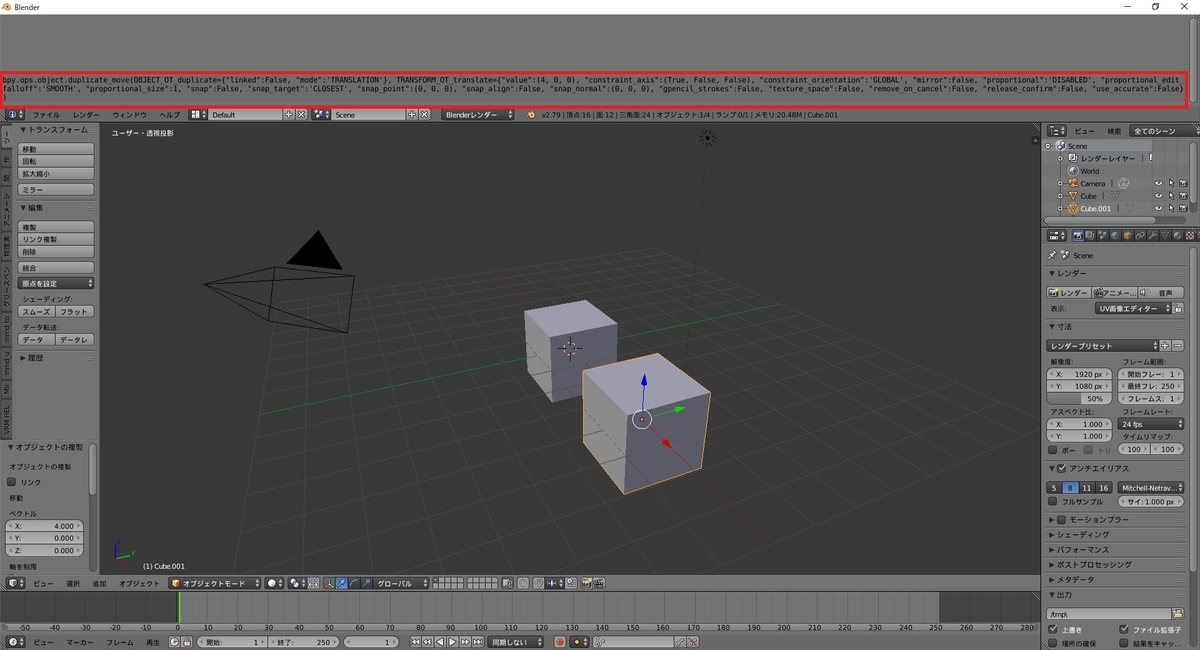Open the グローバル orientation dropdown
Screen dimensions: 1200x650
(x=401, y=583)
